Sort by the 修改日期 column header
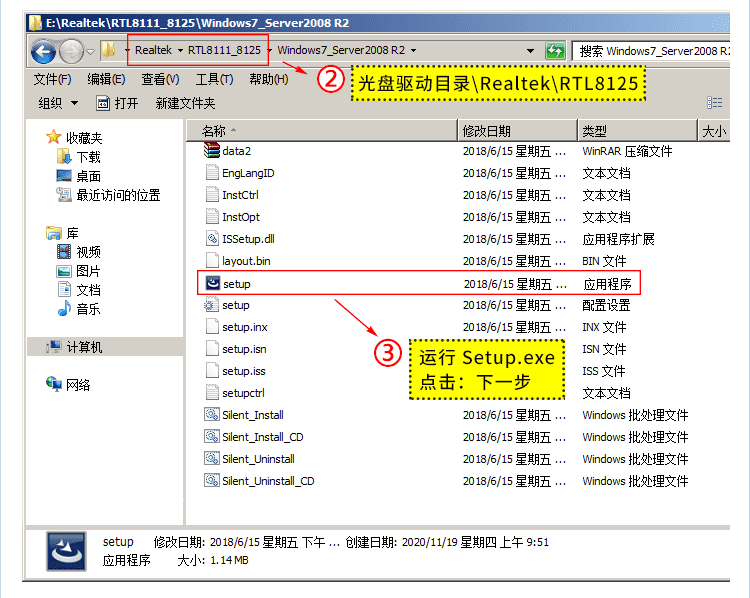This screenshot has width=750, height=598. (x=518, y=131)
